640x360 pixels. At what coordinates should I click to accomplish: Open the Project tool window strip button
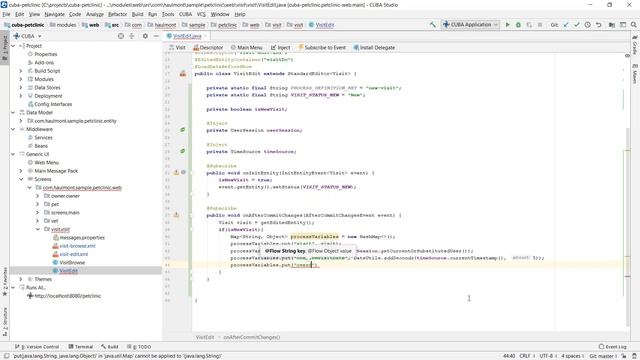coord(5,48)
